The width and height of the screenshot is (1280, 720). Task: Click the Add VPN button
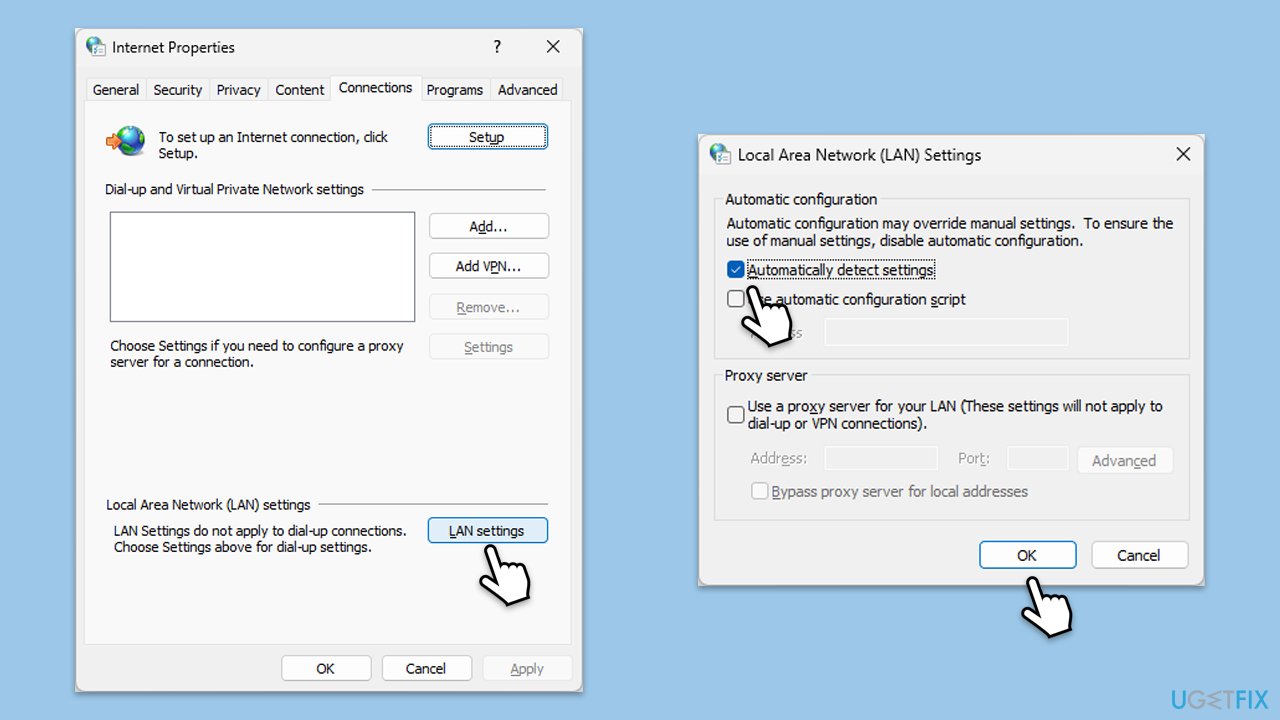(488, 266)
